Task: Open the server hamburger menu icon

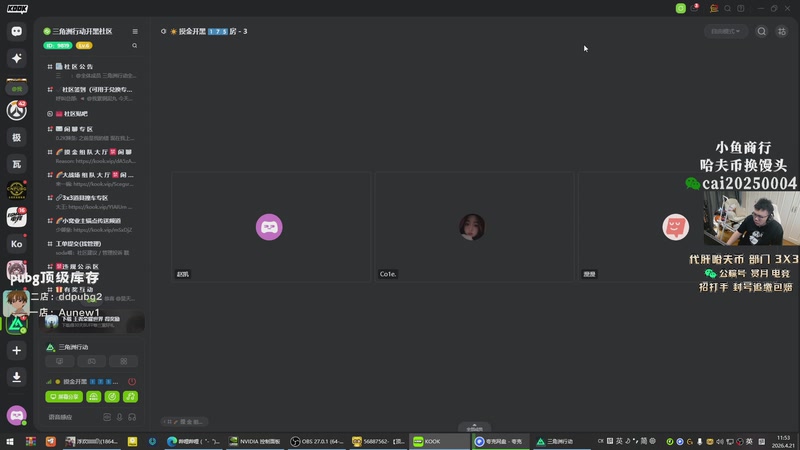Action: 135,32
